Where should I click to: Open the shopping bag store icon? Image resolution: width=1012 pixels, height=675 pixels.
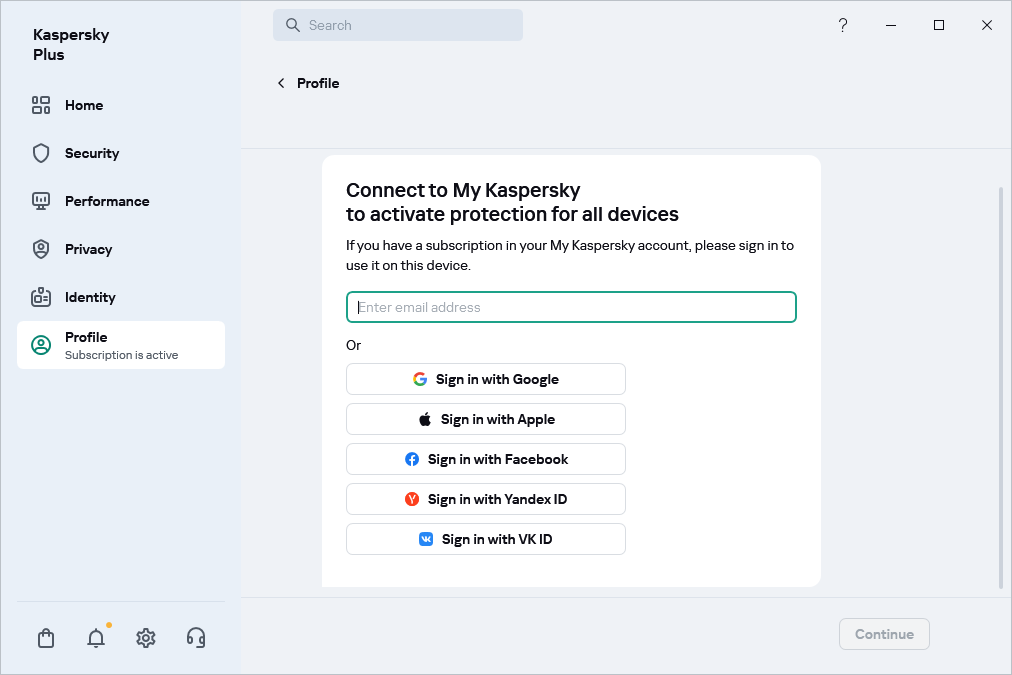point(46,638)
